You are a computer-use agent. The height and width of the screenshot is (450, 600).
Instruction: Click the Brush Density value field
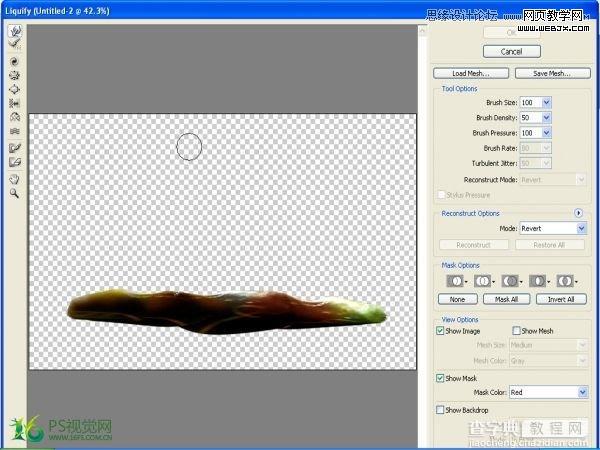click(x=531, y=118)
